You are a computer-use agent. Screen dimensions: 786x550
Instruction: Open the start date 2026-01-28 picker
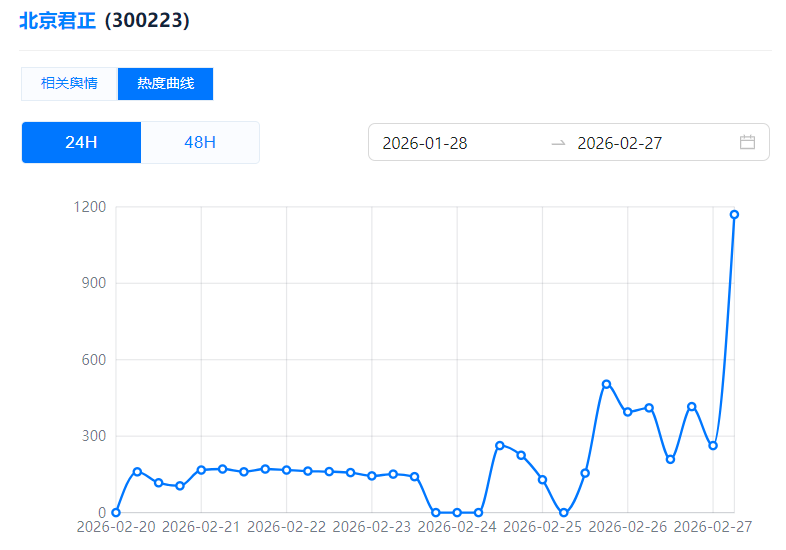tap(425, 143)
